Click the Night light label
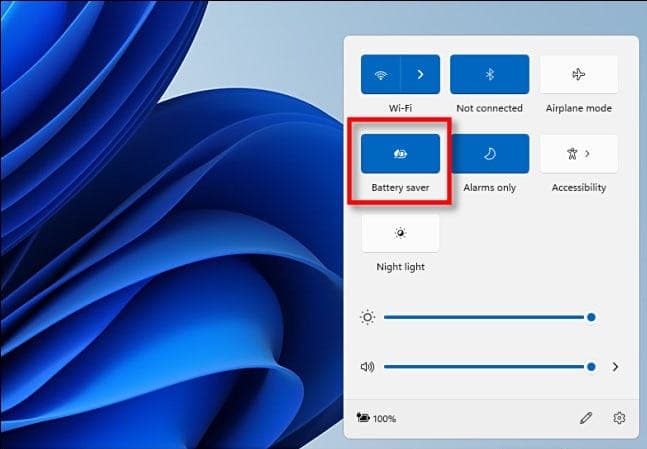This screenshot has height=449, width=647. pos(400,267)
